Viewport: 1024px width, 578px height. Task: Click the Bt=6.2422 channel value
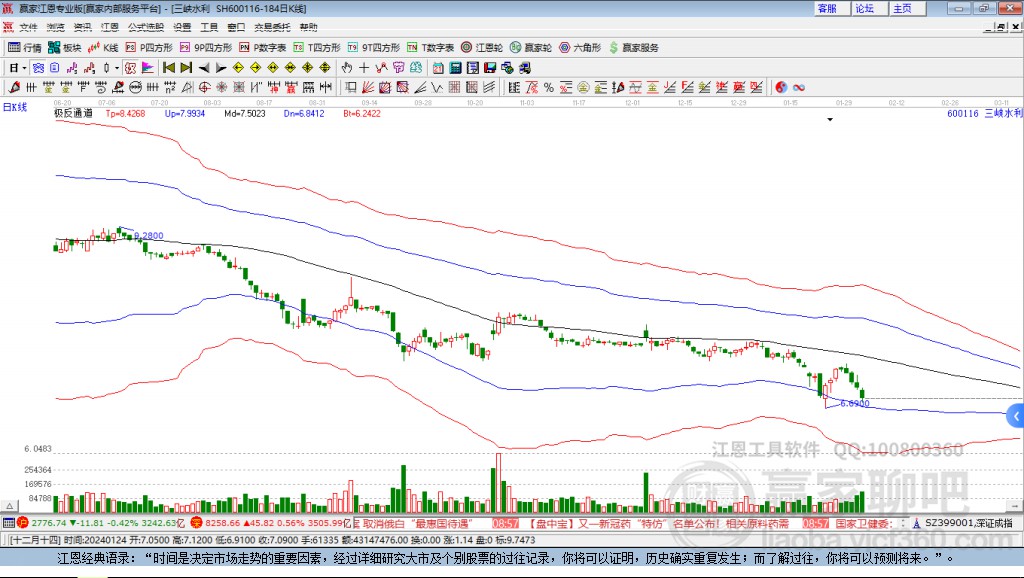click(x=362, y=114)
